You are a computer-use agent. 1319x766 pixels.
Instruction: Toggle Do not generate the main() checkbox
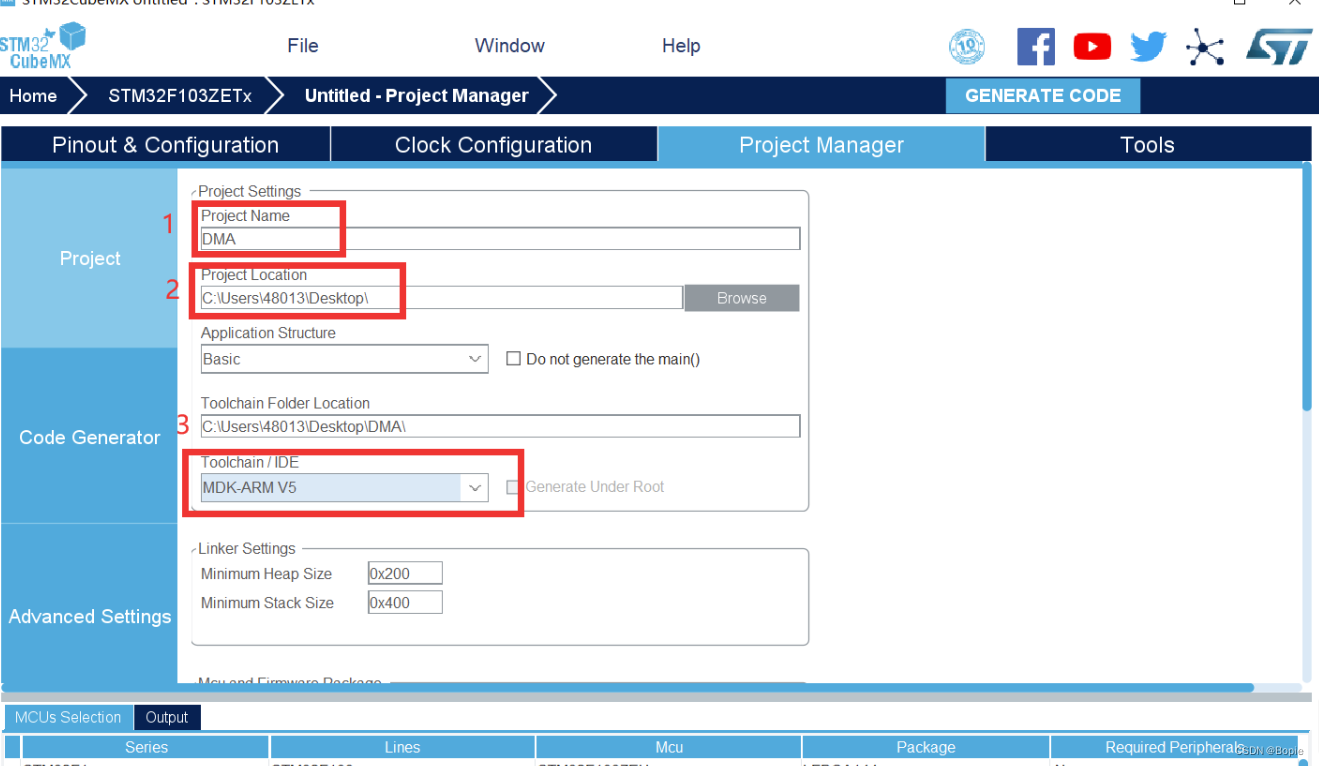tap(514, 359)
